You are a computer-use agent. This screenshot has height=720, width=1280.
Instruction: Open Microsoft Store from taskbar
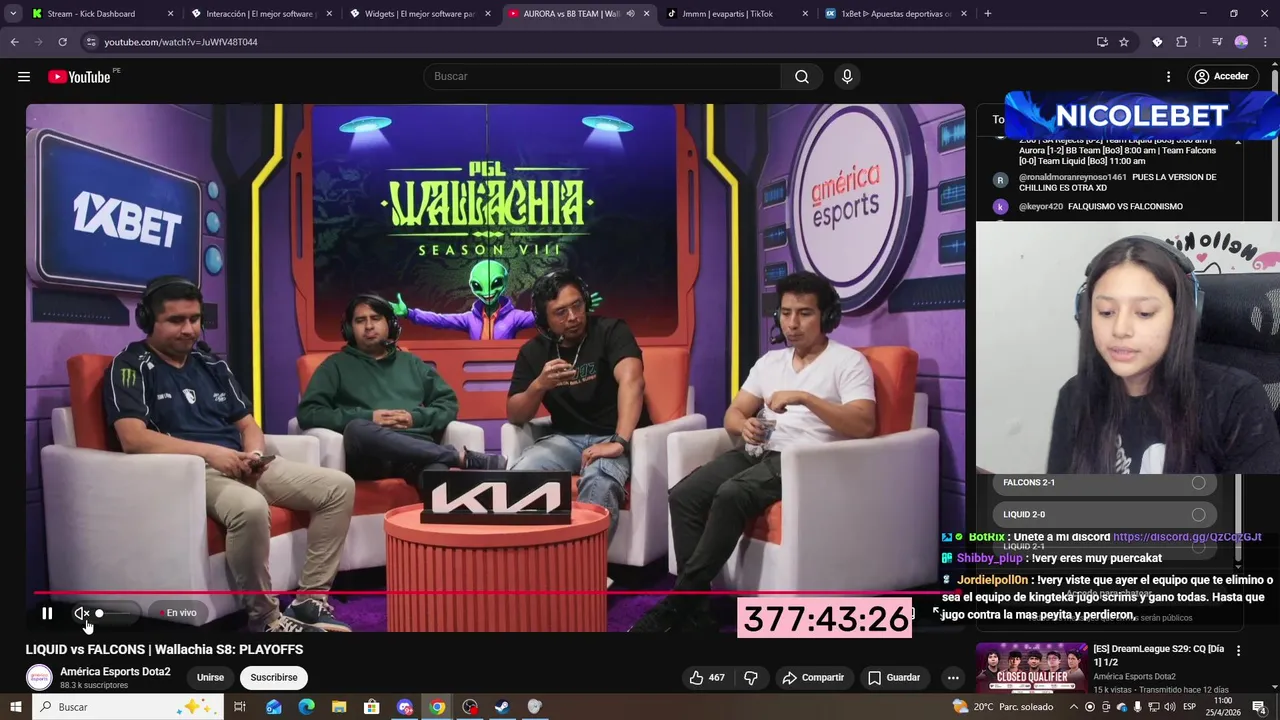click(371, 707)
